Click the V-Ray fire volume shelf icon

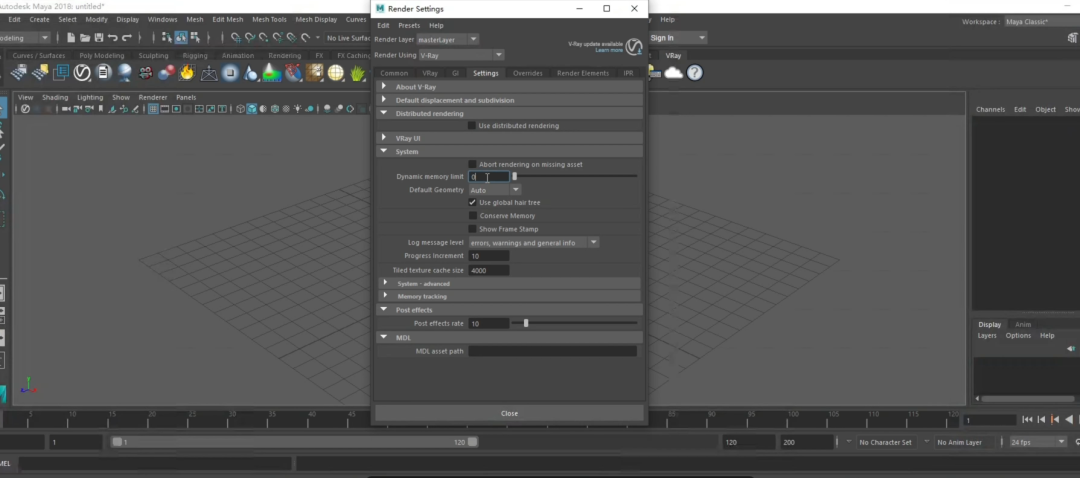[x=187, y=72]
